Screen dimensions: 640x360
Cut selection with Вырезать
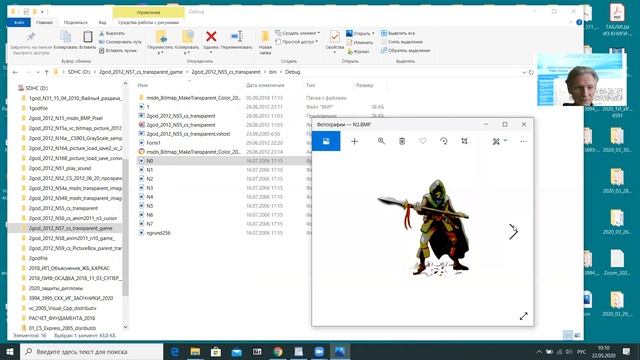tap(112, 33)
